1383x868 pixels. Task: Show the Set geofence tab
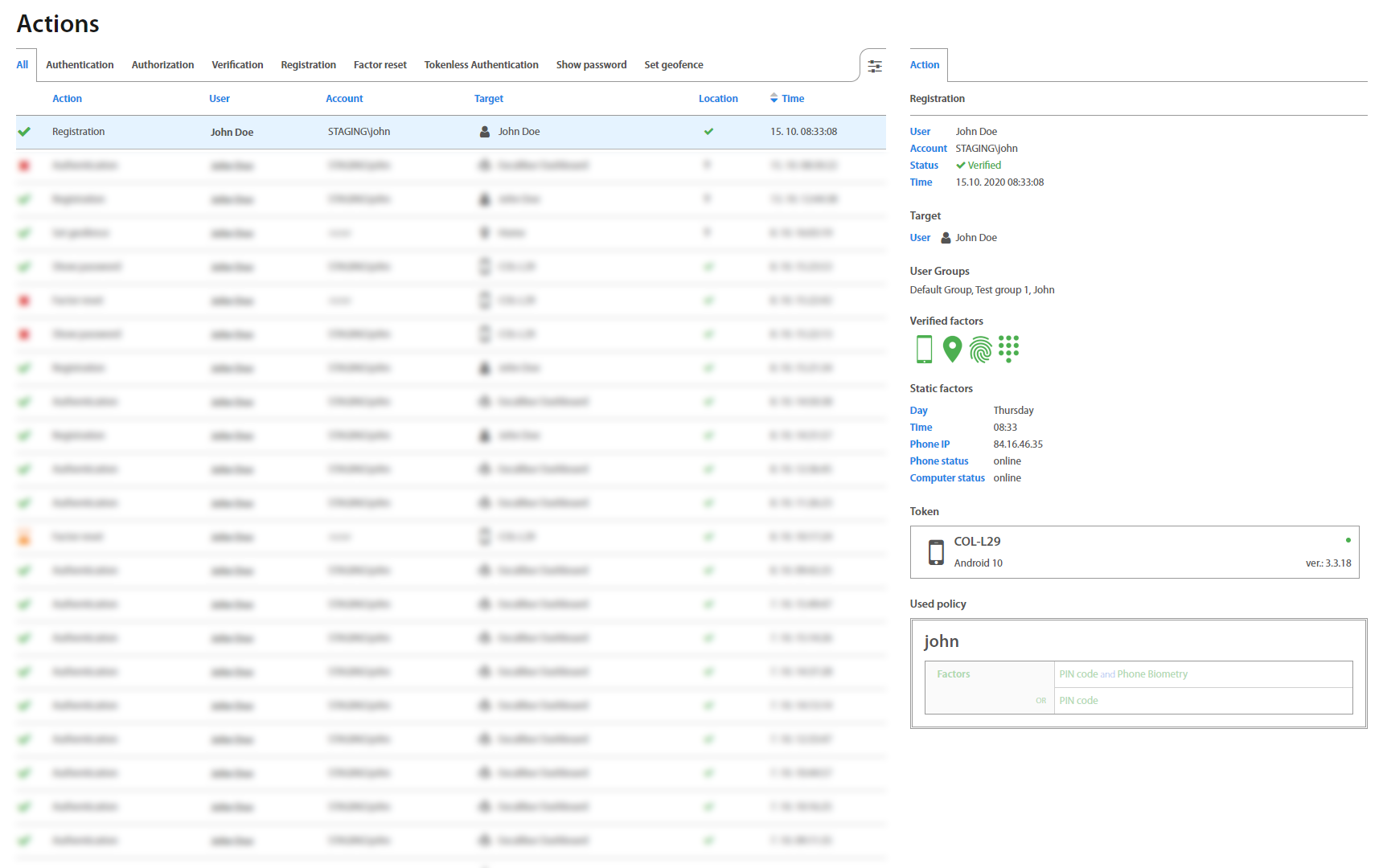pos(673,65)
